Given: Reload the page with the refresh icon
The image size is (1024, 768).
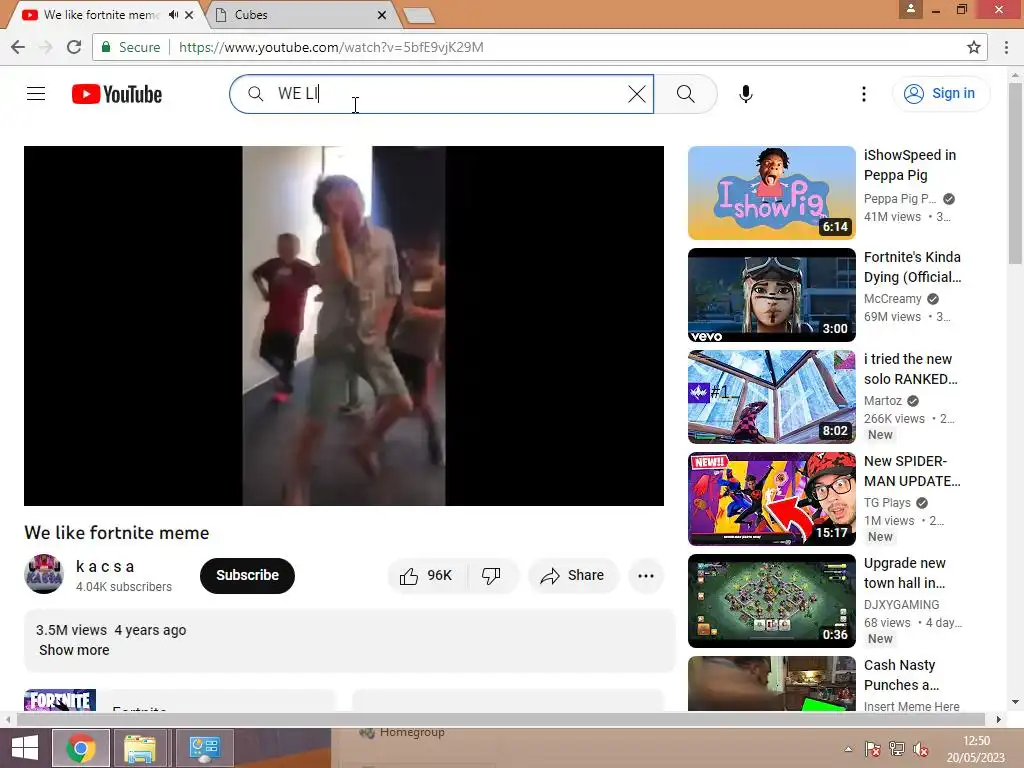Looking at the screenshot, I should tap(74, 47).
